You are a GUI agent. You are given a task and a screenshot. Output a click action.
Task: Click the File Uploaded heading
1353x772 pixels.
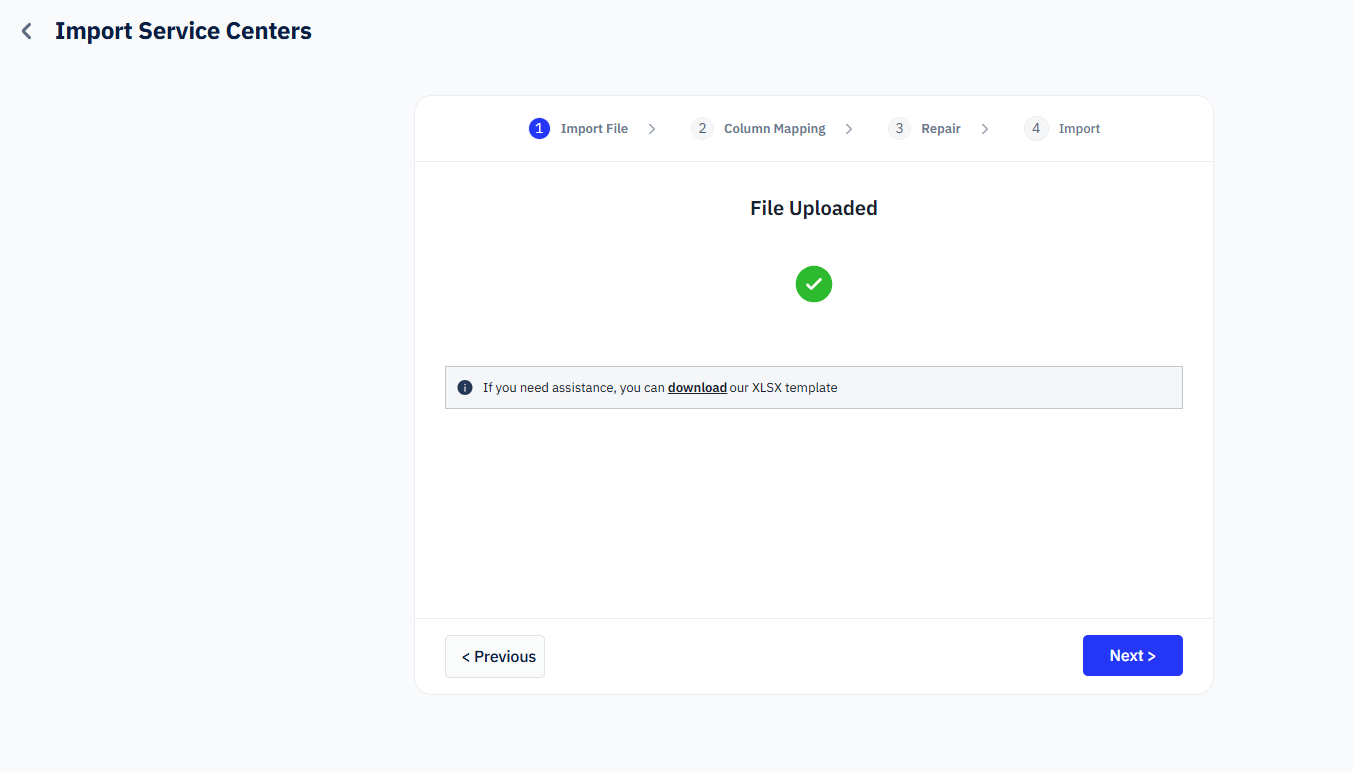point(813,208)
